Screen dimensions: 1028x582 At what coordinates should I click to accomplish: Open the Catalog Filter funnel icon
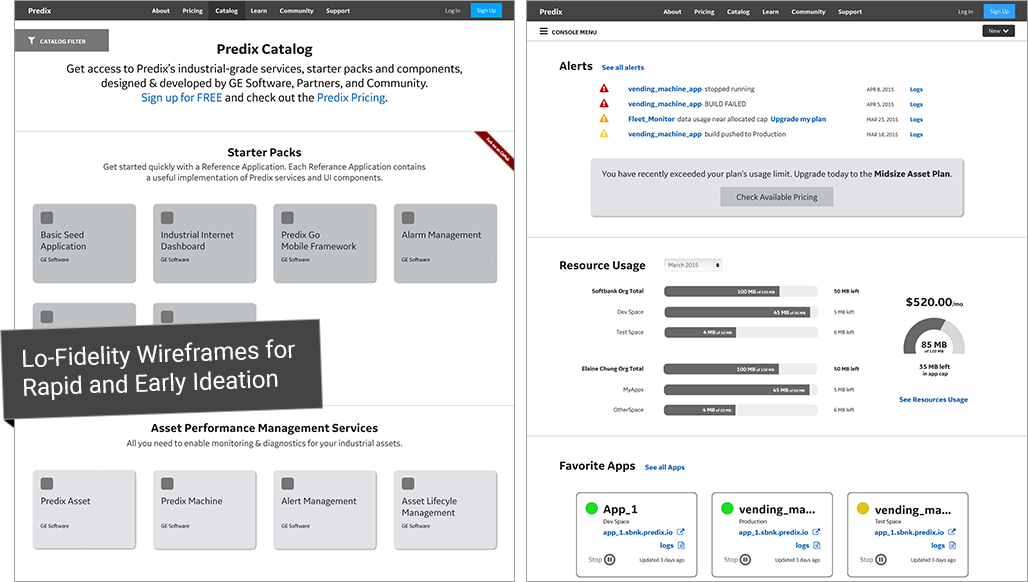tap(31, 41)
